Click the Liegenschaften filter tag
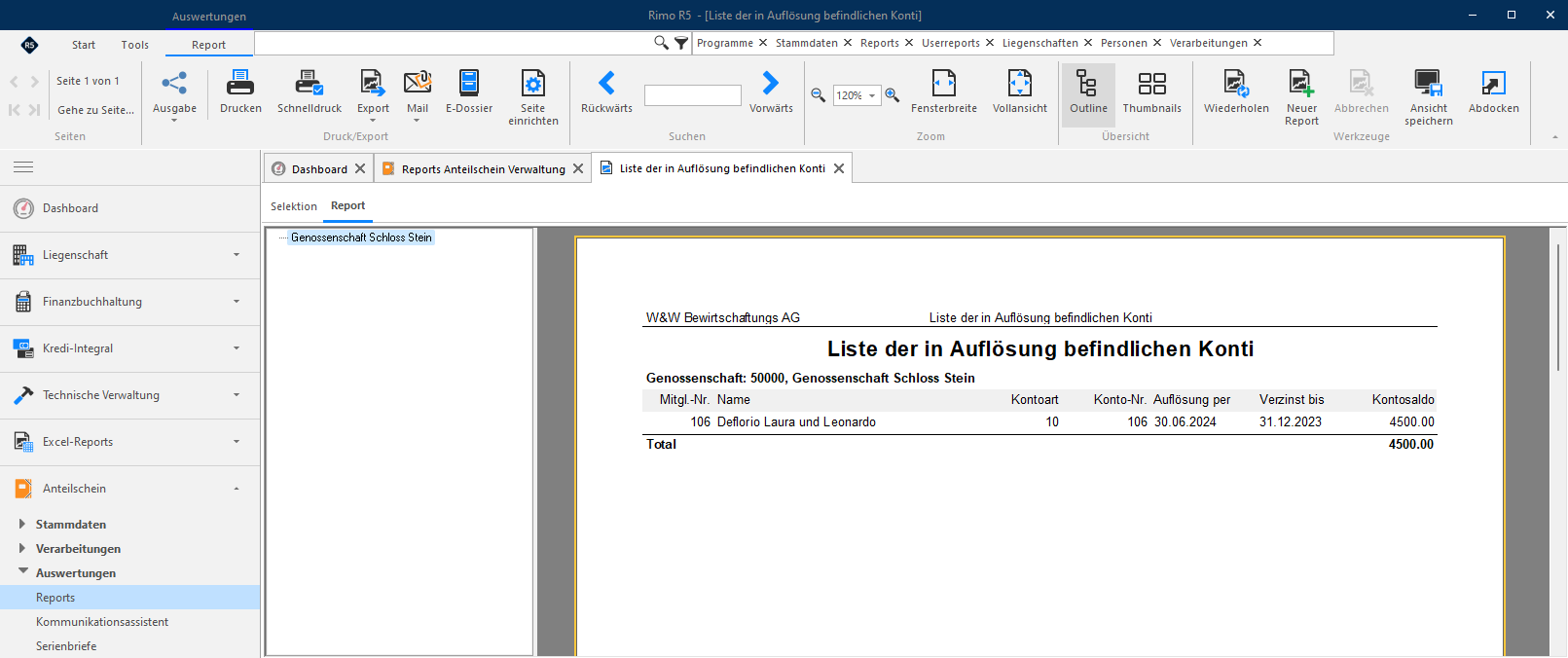1568x658 pixels. click(1039, 43)
